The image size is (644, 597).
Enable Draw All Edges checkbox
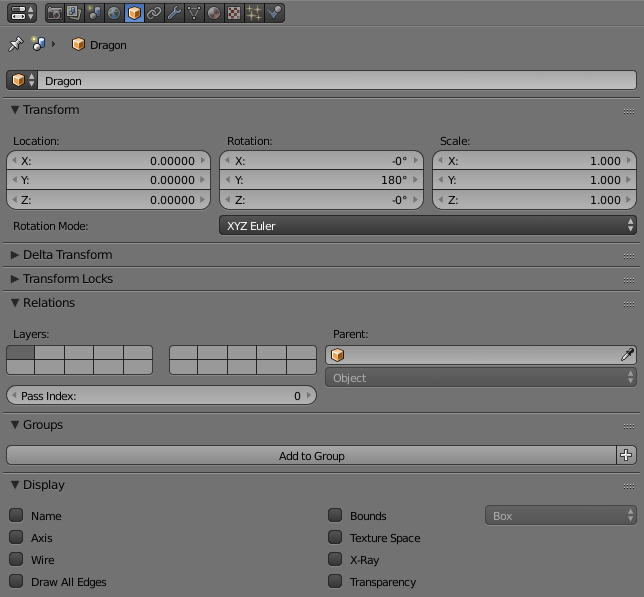point(16,581)
